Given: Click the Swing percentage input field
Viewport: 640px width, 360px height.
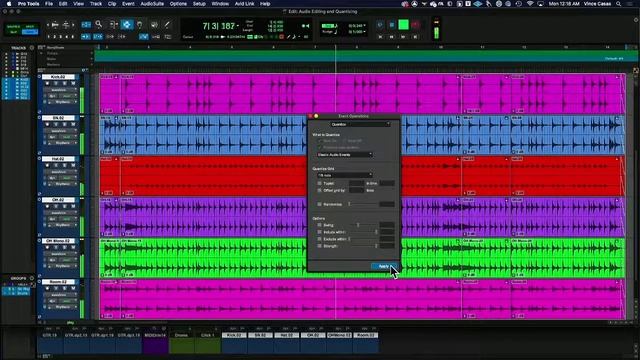Looking at the screenshot, I should [x=387, y=225].
